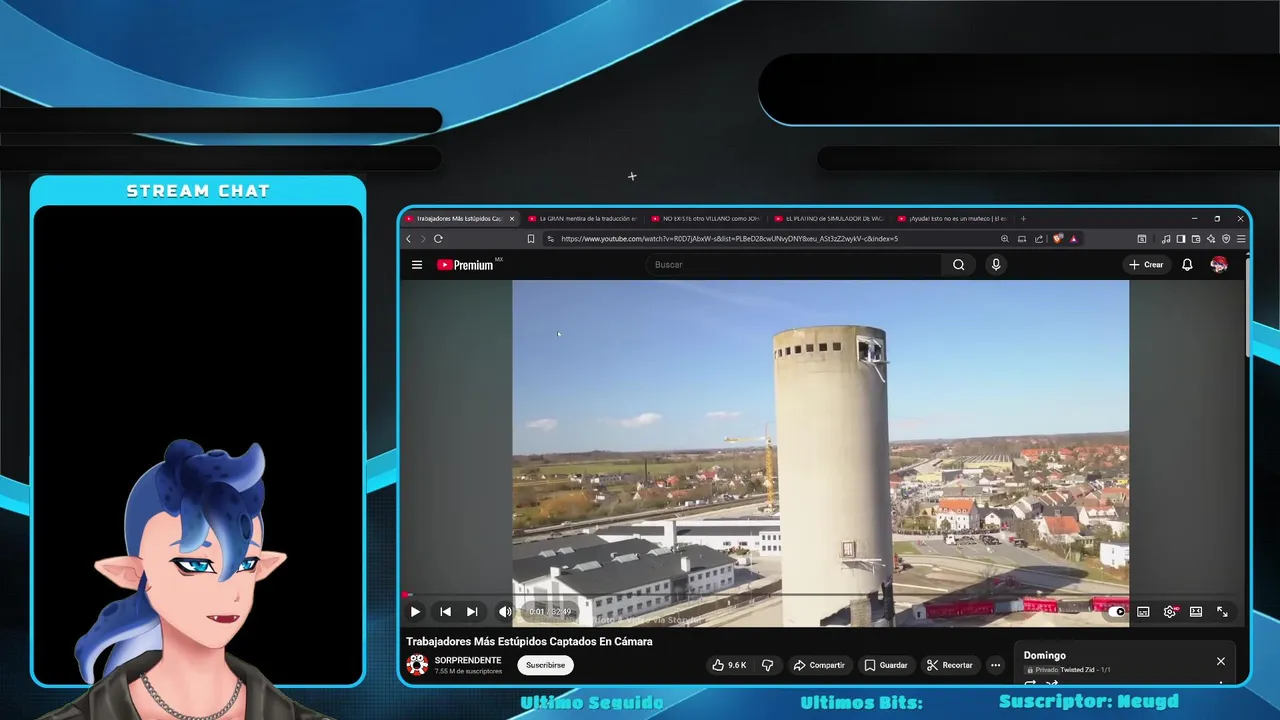
Task: Open player settings gear
Action: coord(1170,612)
